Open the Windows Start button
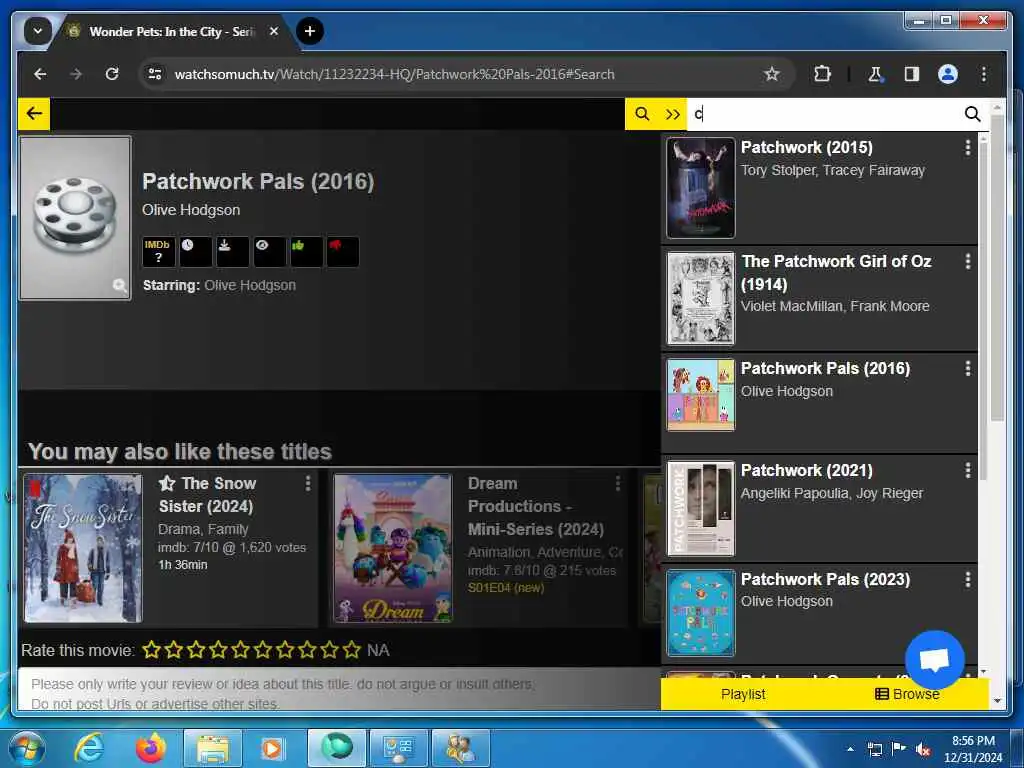Image resolution: width=1024 pixels, height=768 pixels. click(x=27, y=748)
